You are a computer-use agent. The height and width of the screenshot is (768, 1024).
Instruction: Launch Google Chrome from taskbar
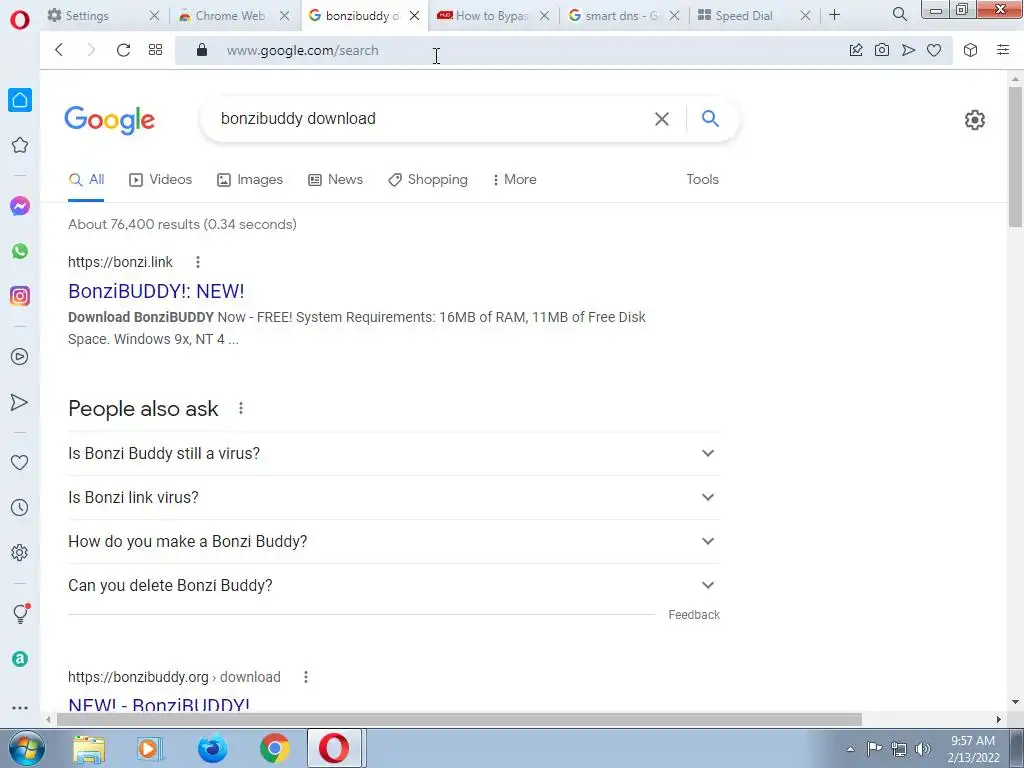tap(275, 749)
